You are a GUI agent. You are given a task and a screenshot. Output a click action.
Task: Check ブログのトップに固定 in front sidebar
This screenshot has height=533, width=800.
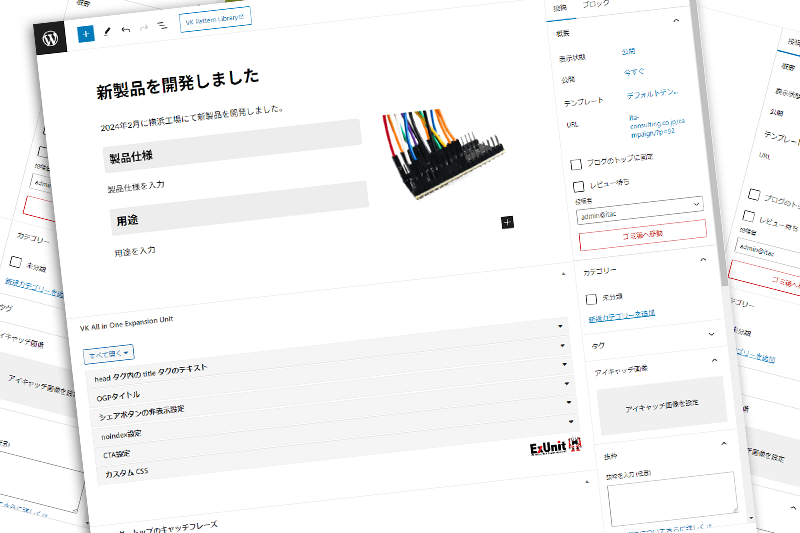click(x=576, y=164)
